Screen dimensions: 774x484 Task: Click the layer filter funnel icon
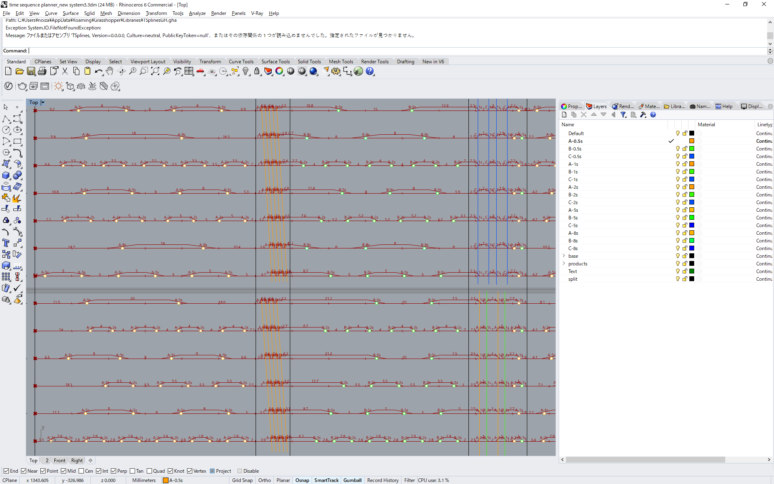[623, 115]
